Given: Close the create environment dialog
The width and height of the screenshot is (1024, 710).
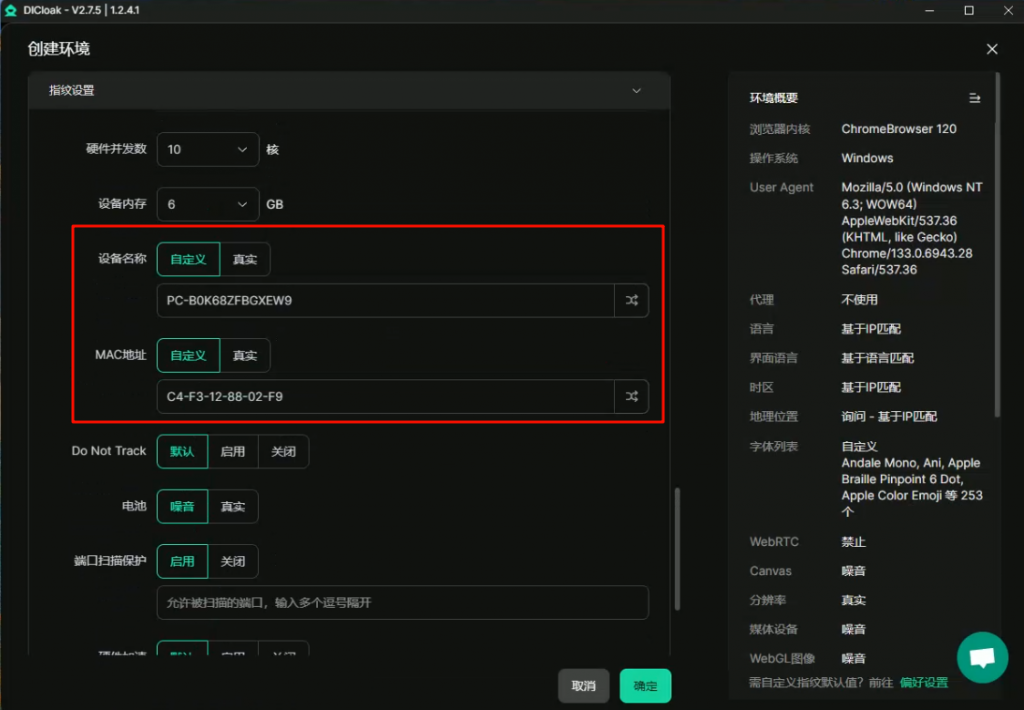Looking at the screenshot, I should [x=991, y=49].
